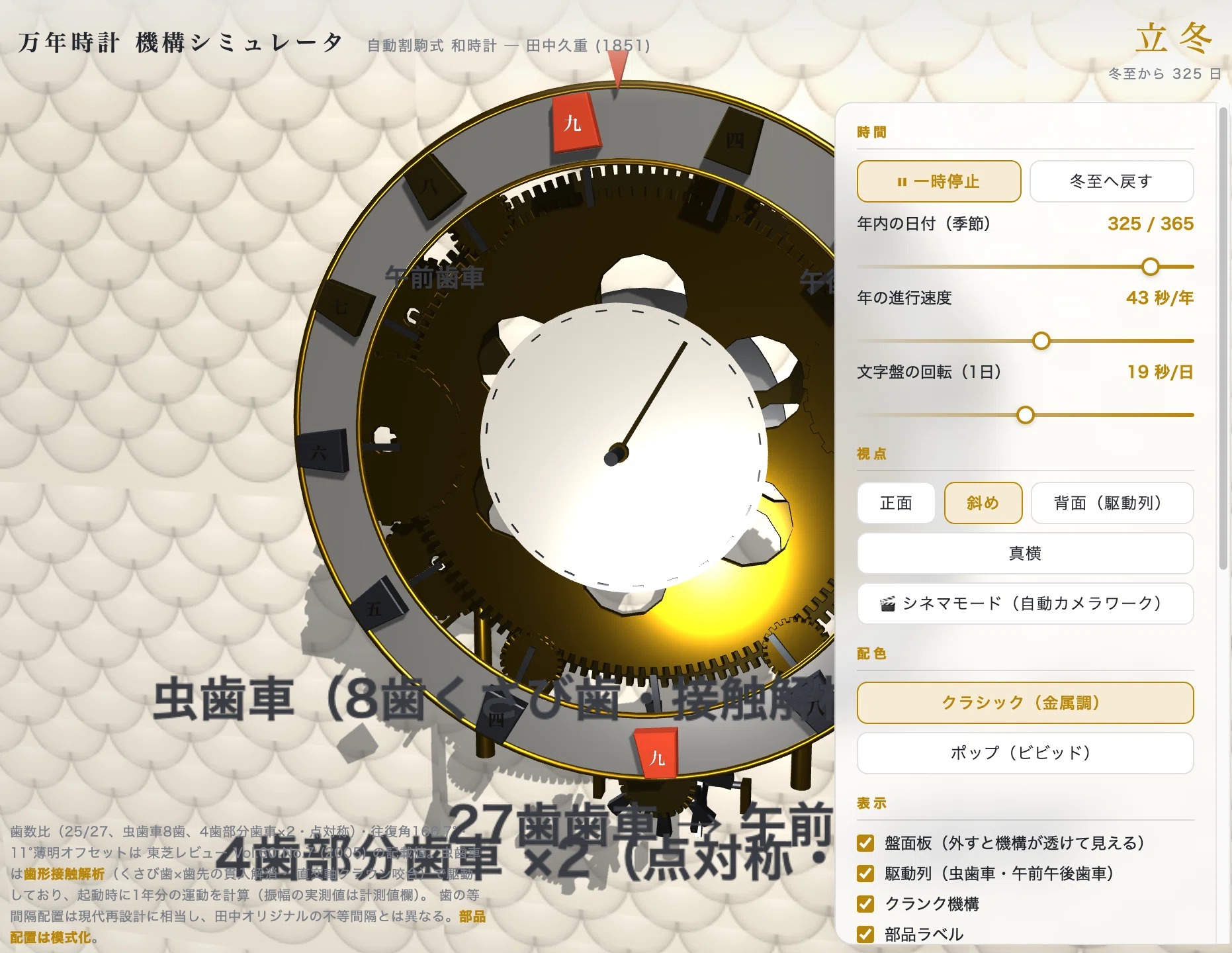Click the 冬至から 325 日 day counter
This screenshot has width=1232, height=953.
[x=1165, y=73]
